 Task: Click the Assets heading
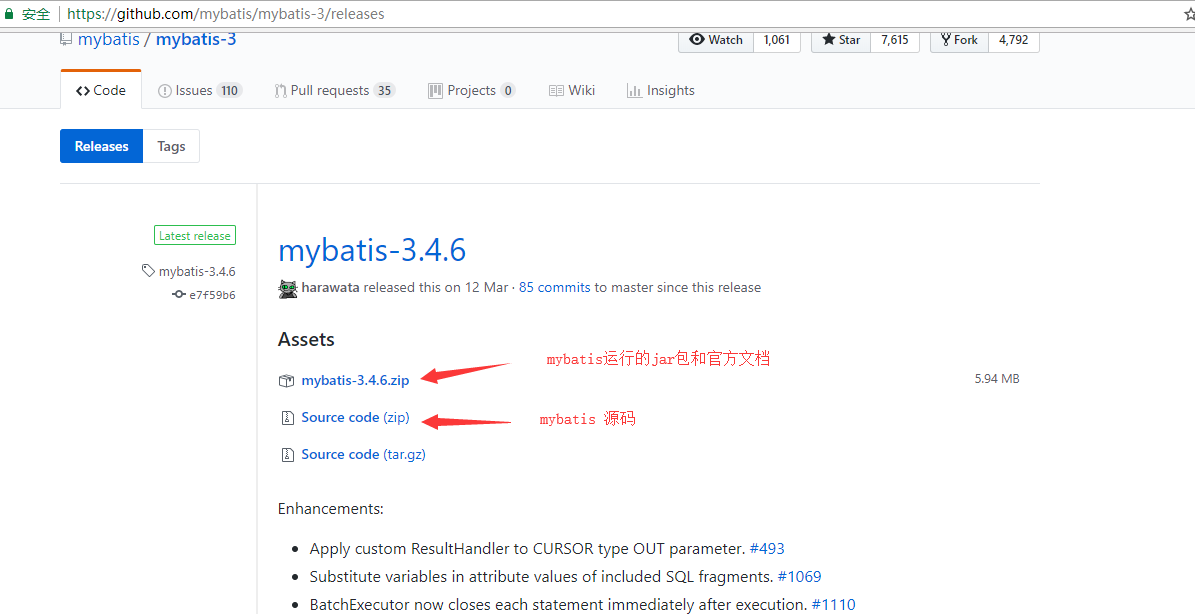tap(306, 339)
